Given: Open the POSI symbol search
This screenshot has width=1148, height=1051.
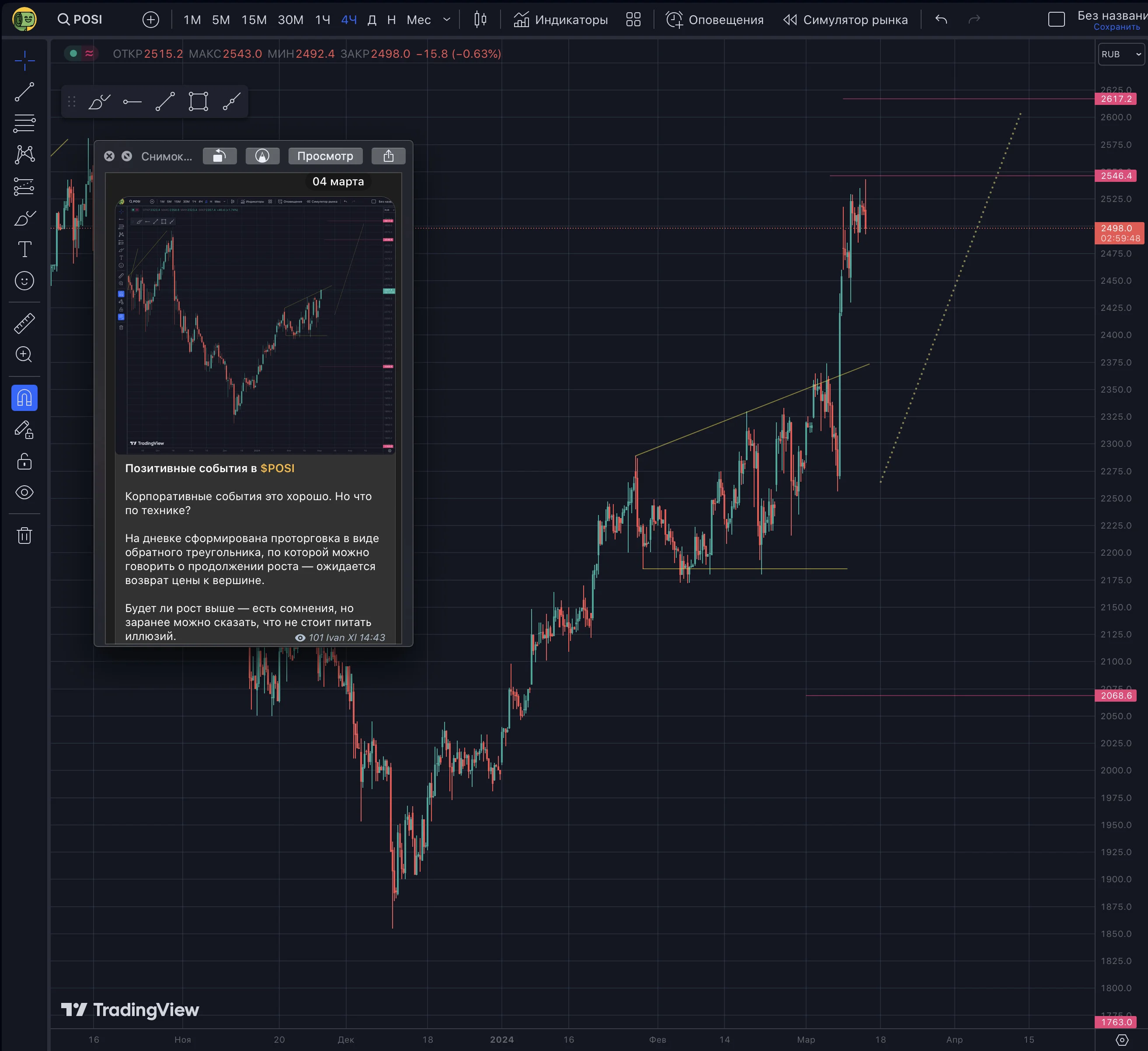Looking at the screenshot, I should tap(80, 19).
